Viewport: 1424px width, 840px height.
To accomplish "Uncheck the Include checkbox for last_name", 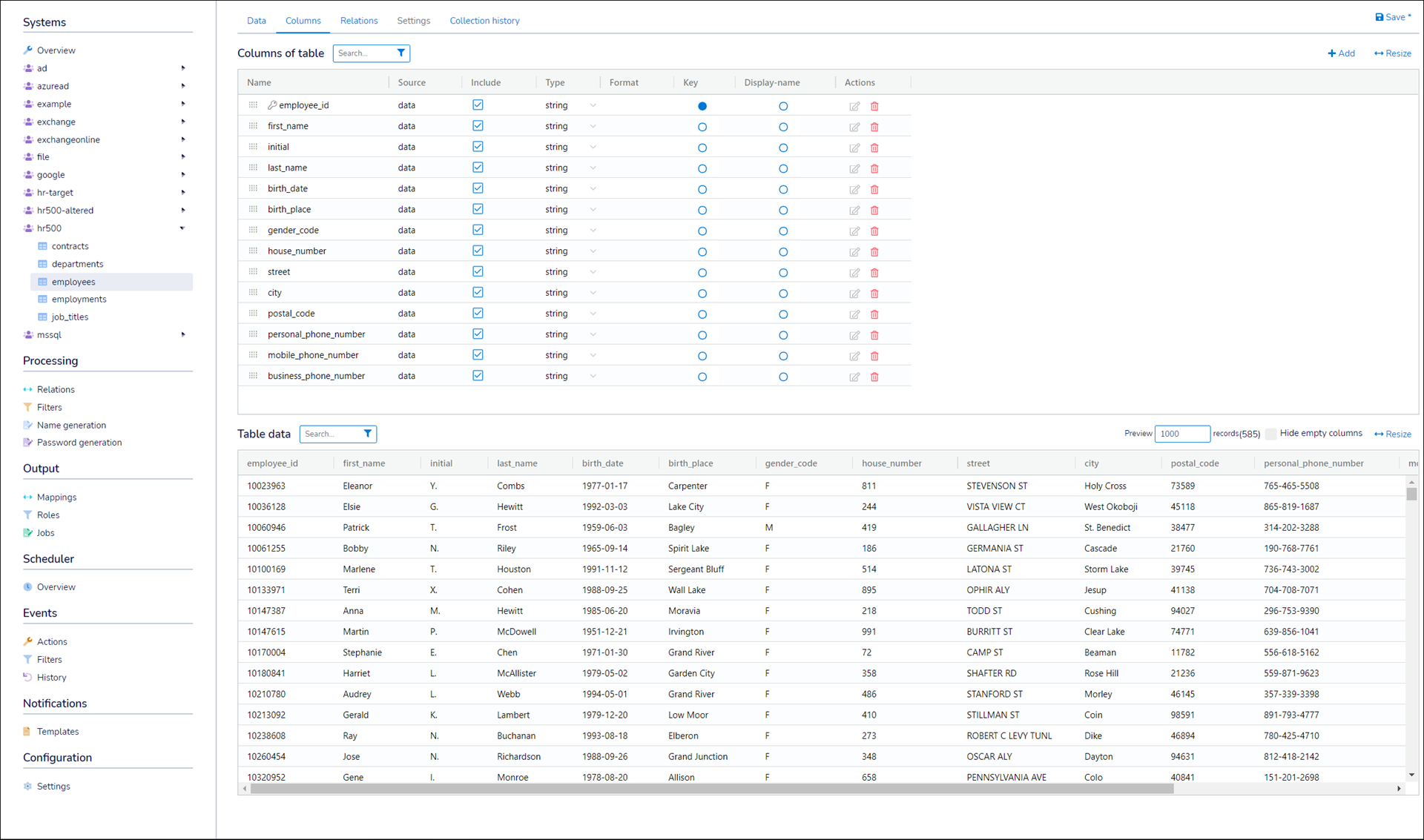I will tap(478, 168).
